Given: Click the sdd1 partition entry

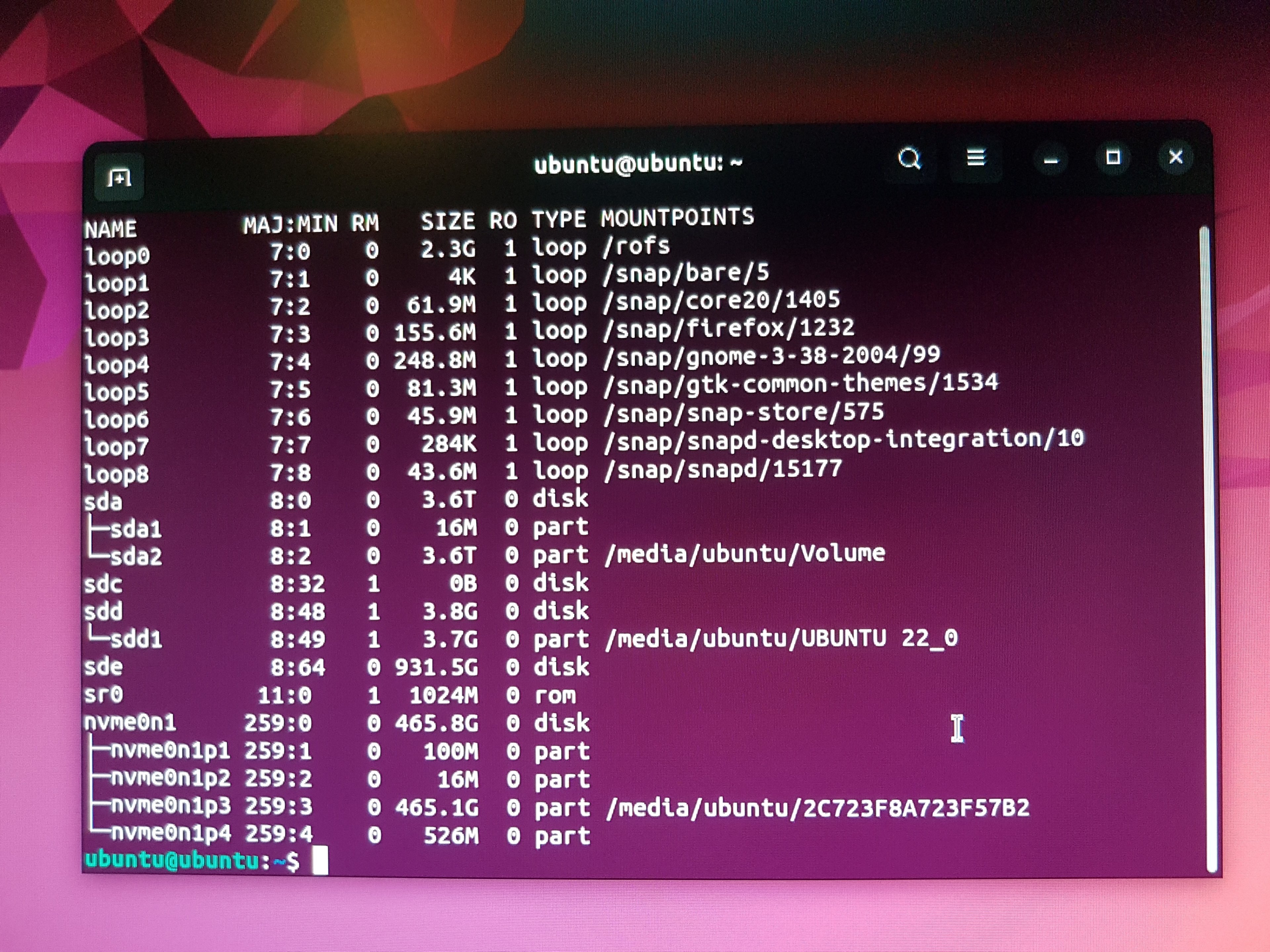Looking at the screenshot, I should pyautogui.click(x=136, y=639).
